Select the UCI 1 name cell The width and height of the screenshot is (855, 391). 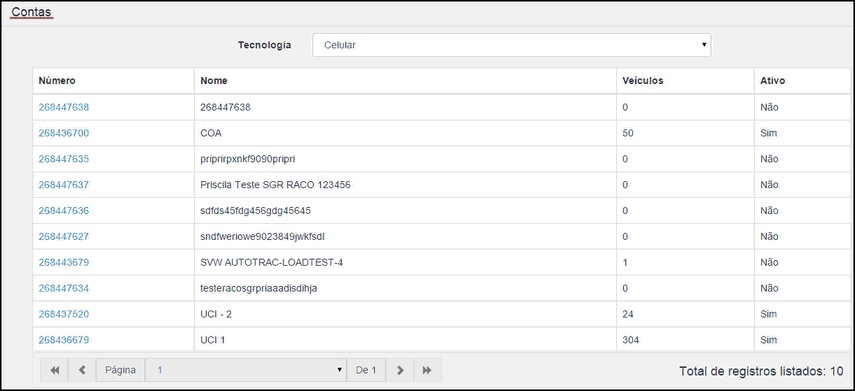tap(405, 340)
